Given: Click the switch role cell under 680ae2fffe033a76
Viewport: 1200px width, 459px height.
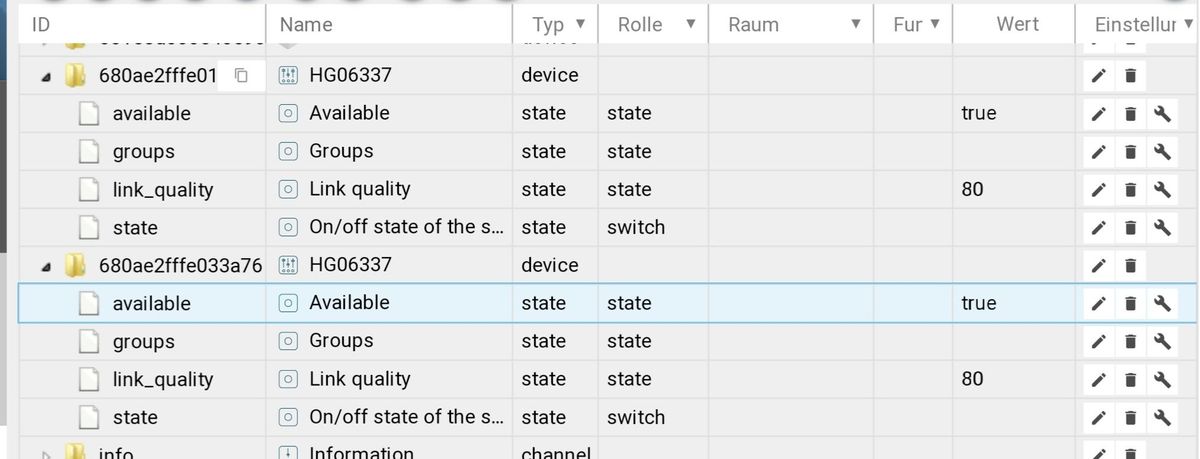Looking at the screenshot, I should (636, 417).
